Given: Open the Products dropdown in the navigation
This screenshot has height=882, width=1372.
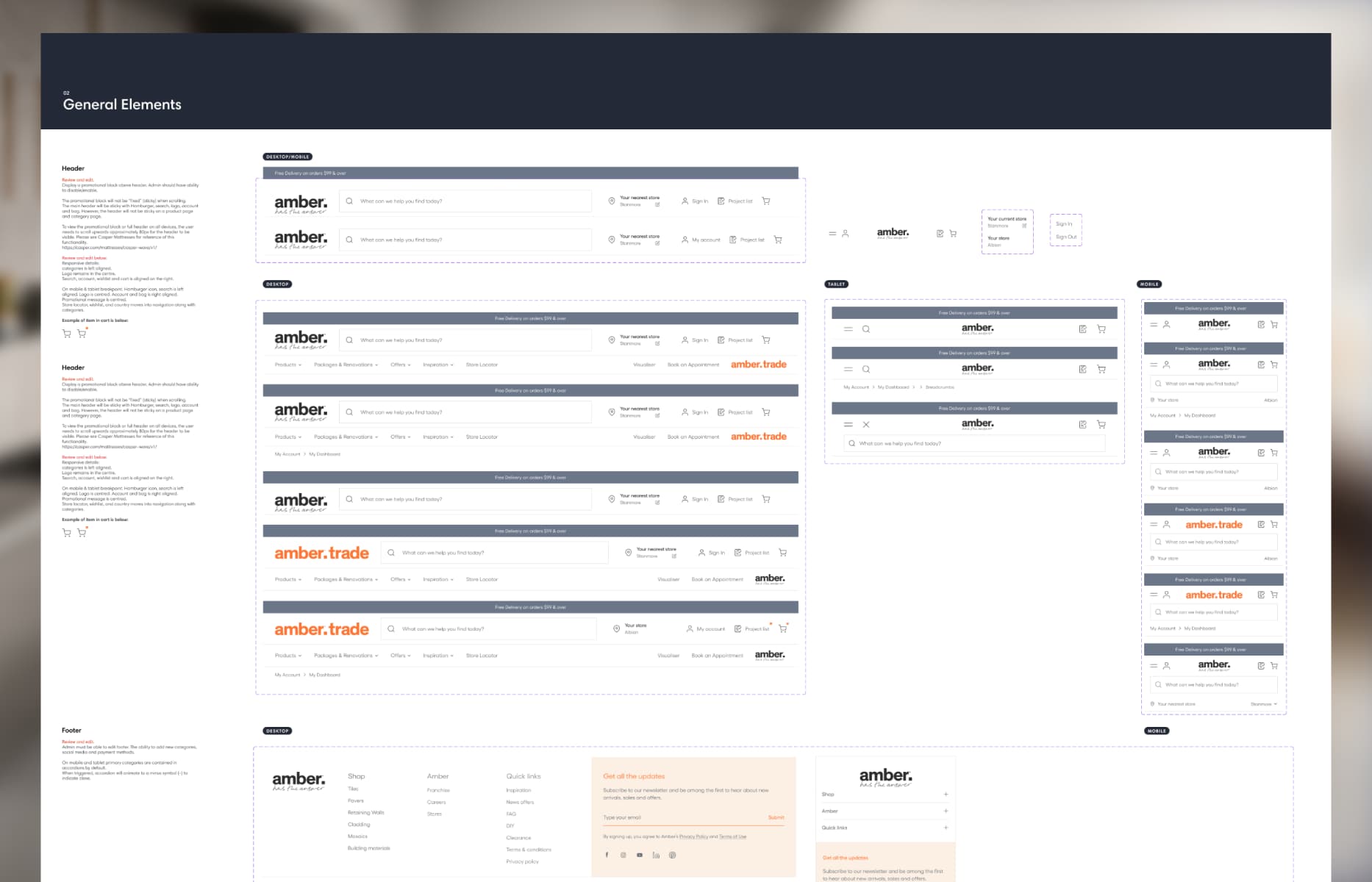Looking at the screenshot, I should click(x=285, y=365).
